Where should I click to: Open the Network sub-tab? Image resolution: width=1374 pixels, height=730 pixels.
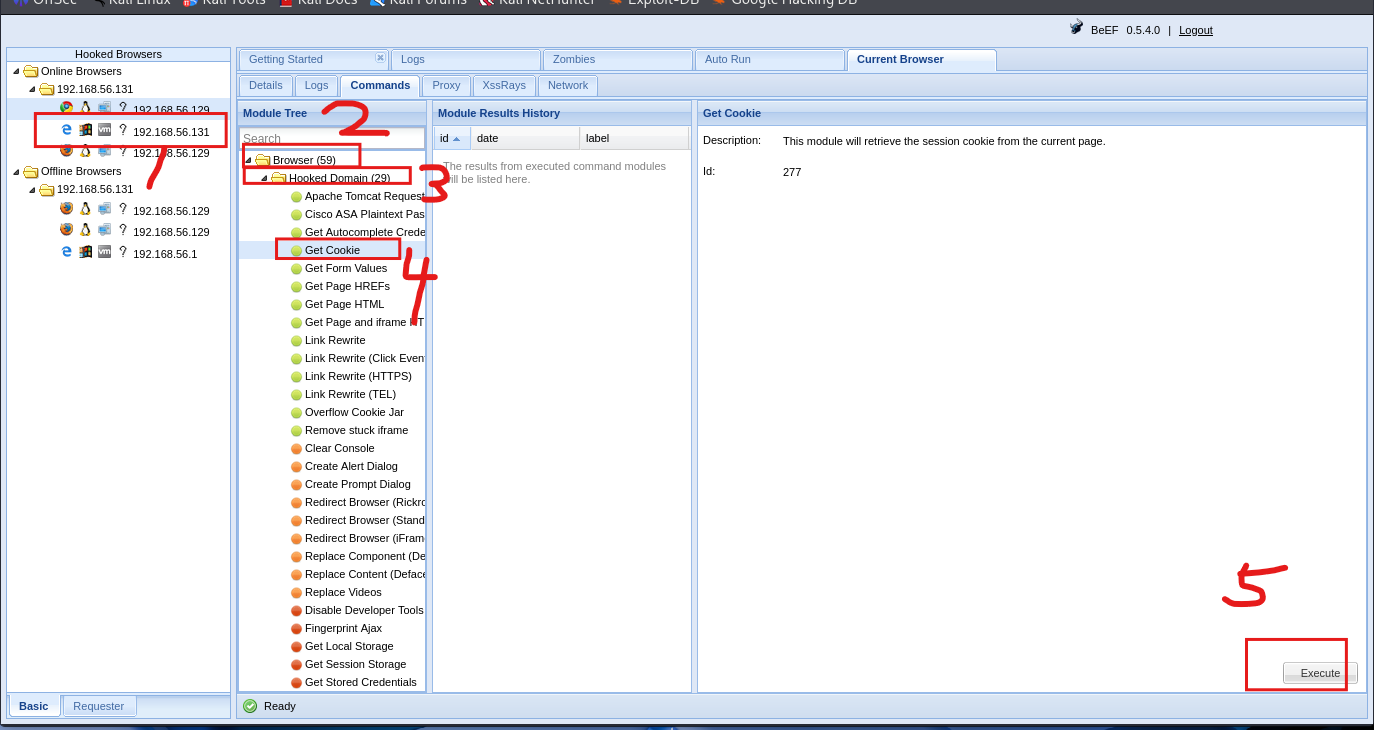tap(568, 86)
